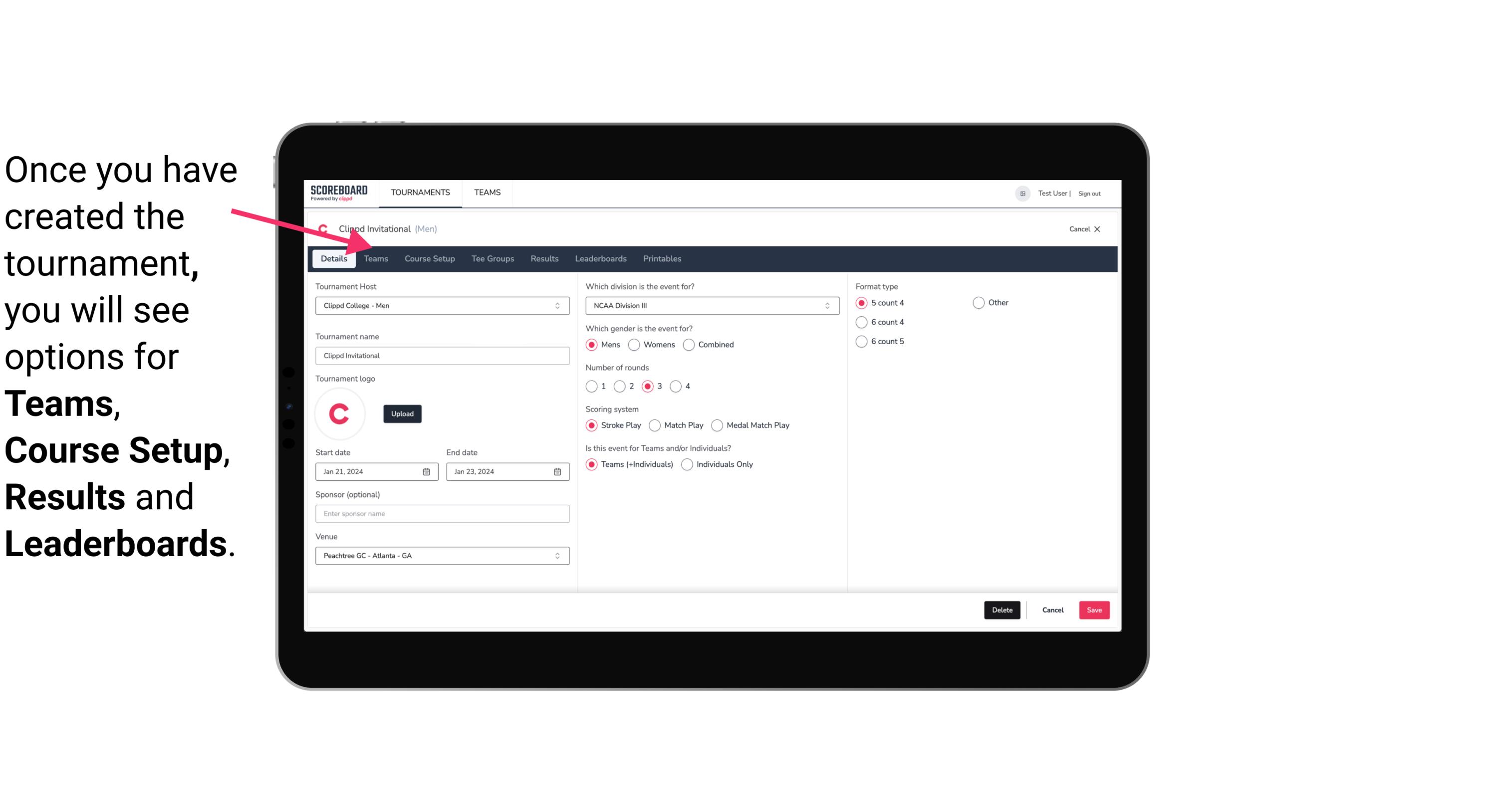Click the Test User account icon
The width and height of the screenshot is (1510, 812).
coord(1024,192)
